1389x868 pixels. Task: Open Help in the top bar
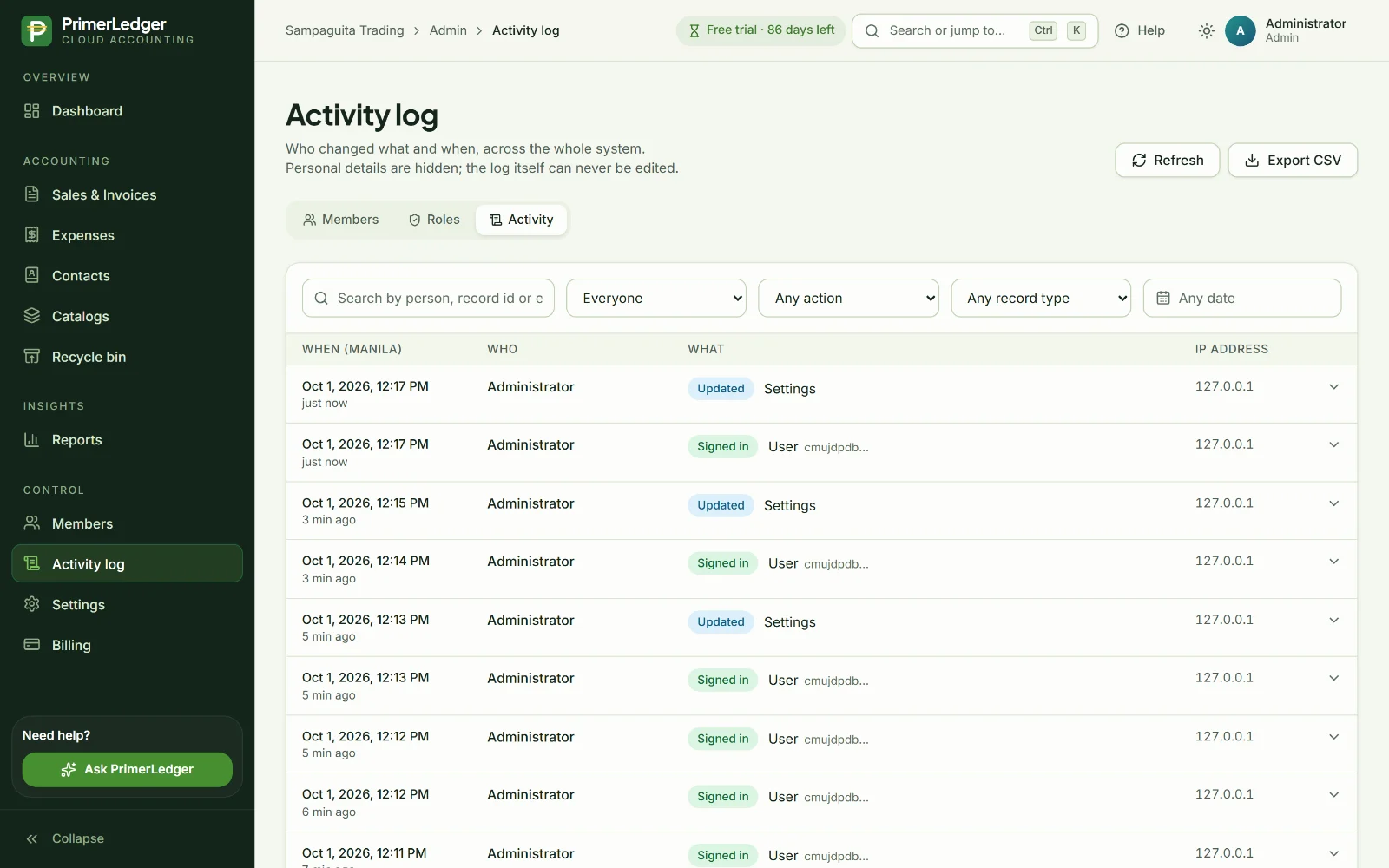[x=1140, y=30]
